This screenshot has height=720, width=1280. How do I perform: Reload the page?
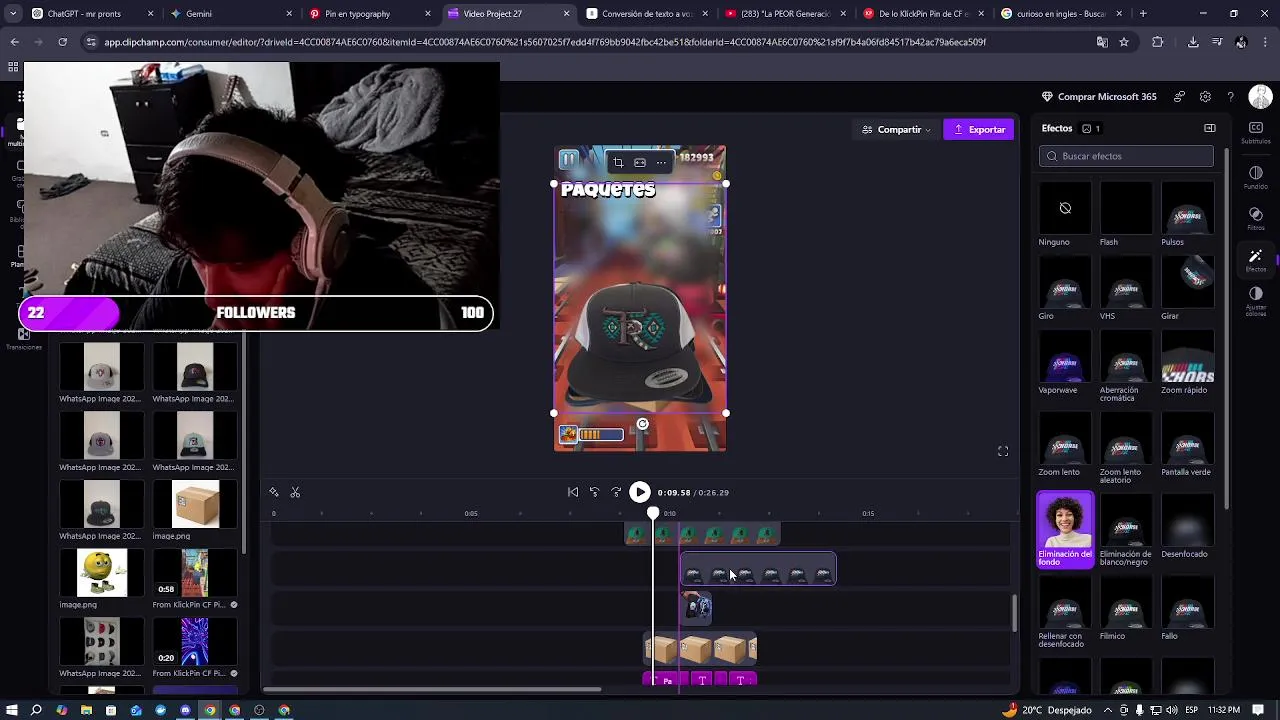tap(63, 42)
